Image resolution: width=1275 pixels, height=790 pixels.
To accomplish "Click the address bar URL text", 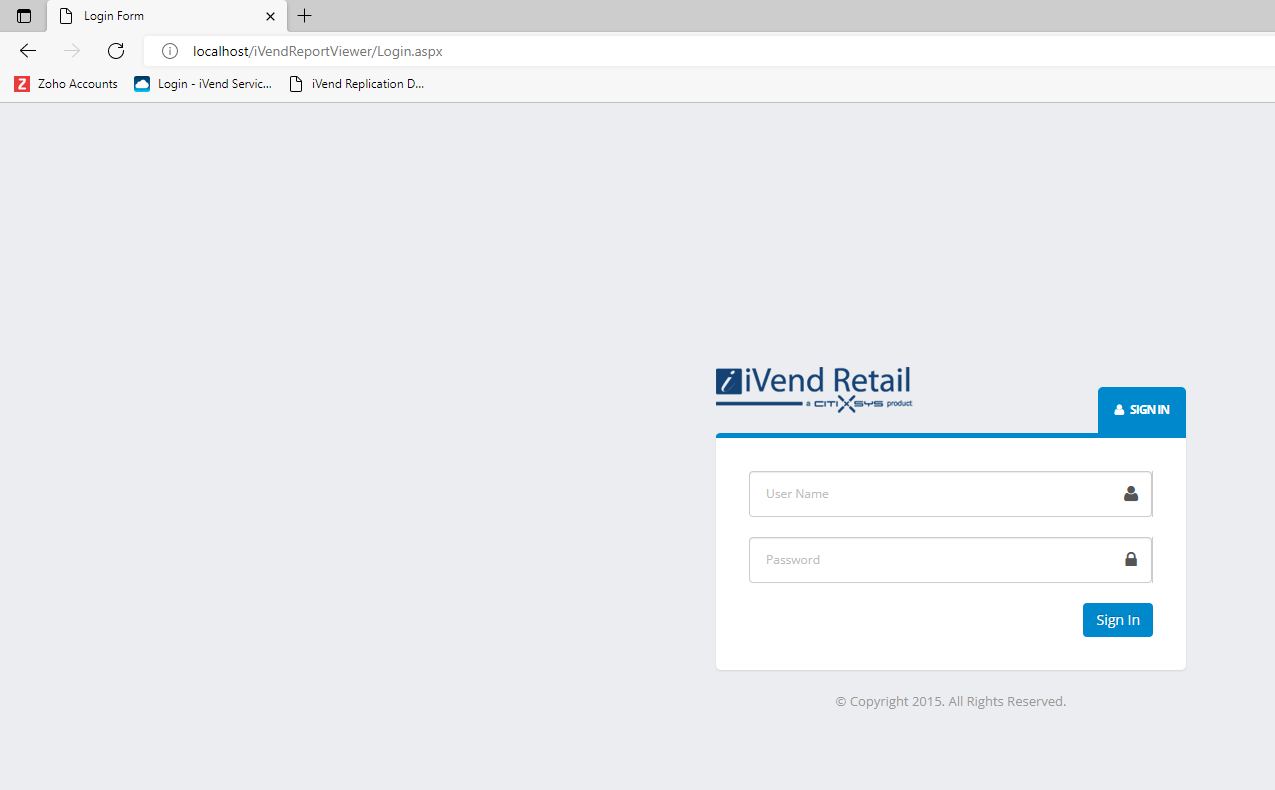I will [318, 51].
